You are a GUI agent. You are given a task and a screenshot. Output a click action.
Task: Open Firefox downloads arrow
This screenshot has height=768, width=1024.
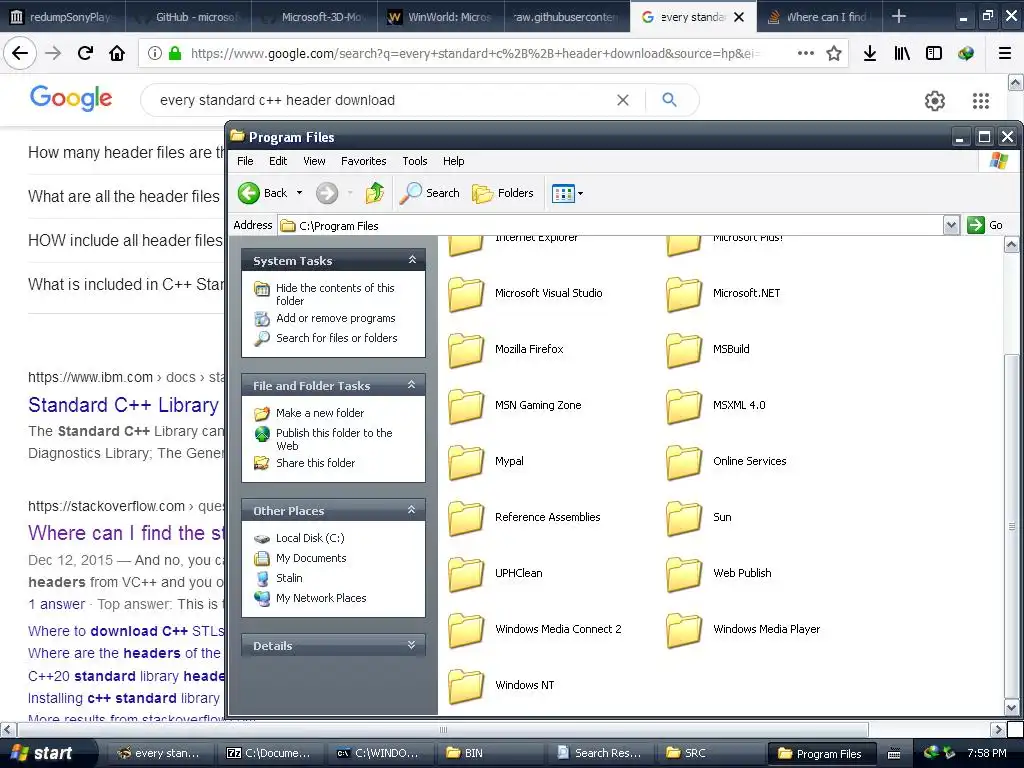pyautogui.click(x=870, y=54)
